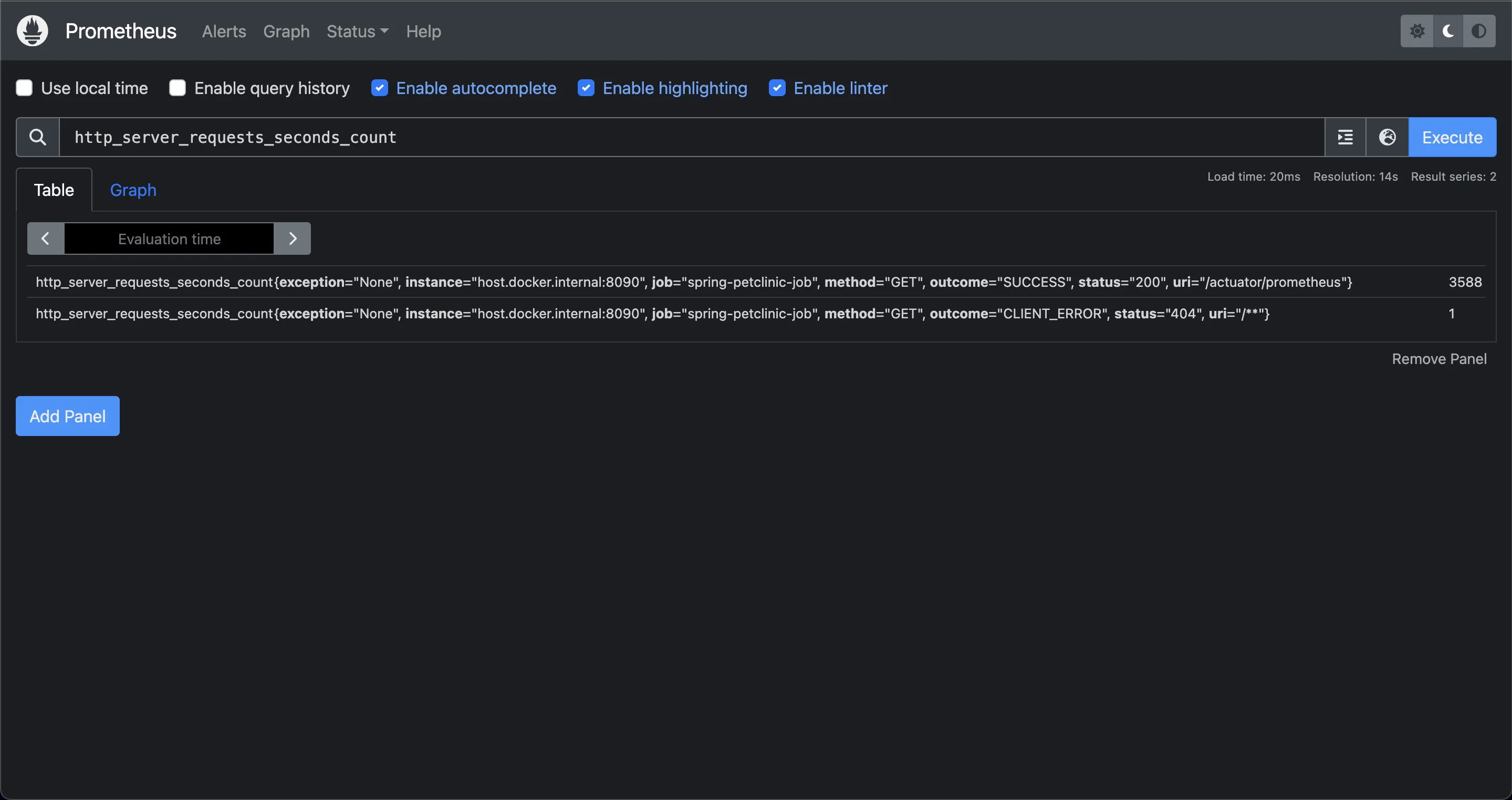Click the value 1 in 404 row
The image size is (1512, 800).
coord(1452,314)
